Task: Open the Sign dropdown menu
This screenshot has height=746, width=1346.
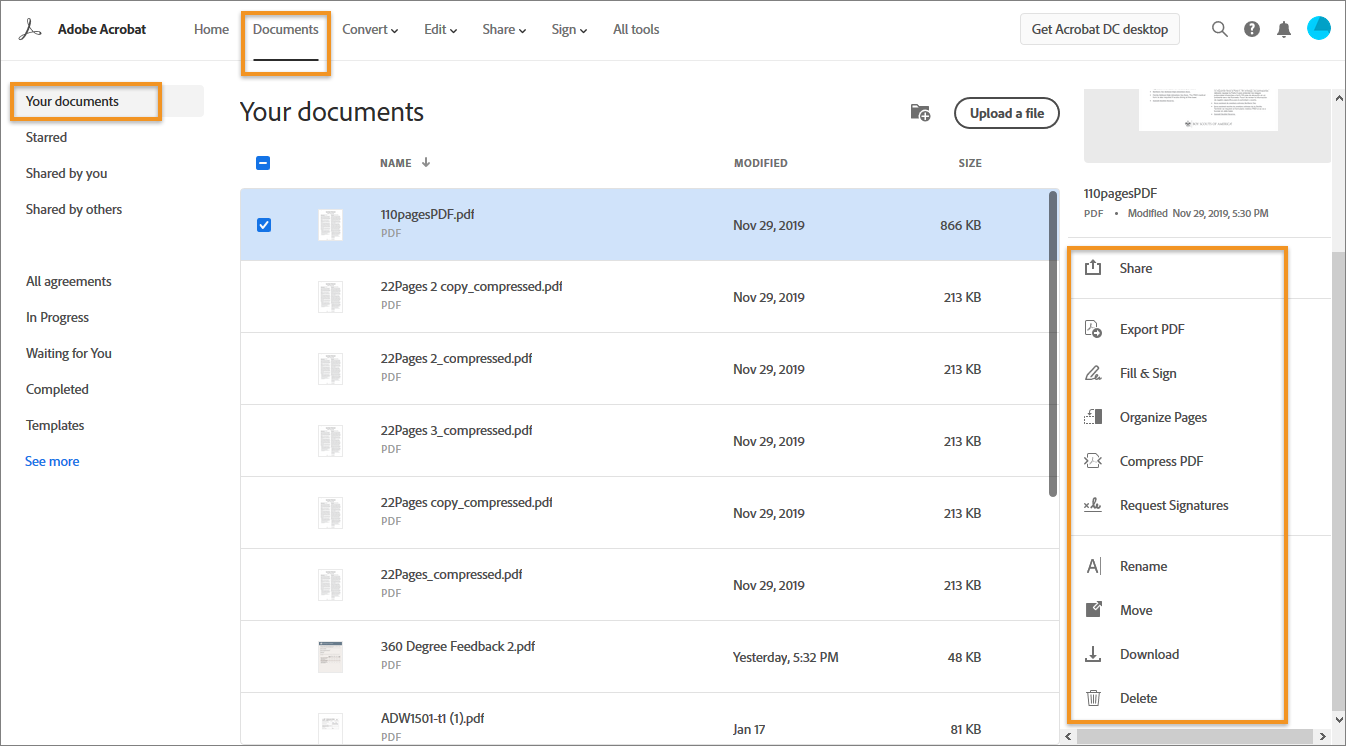Action: pos(569,29)
